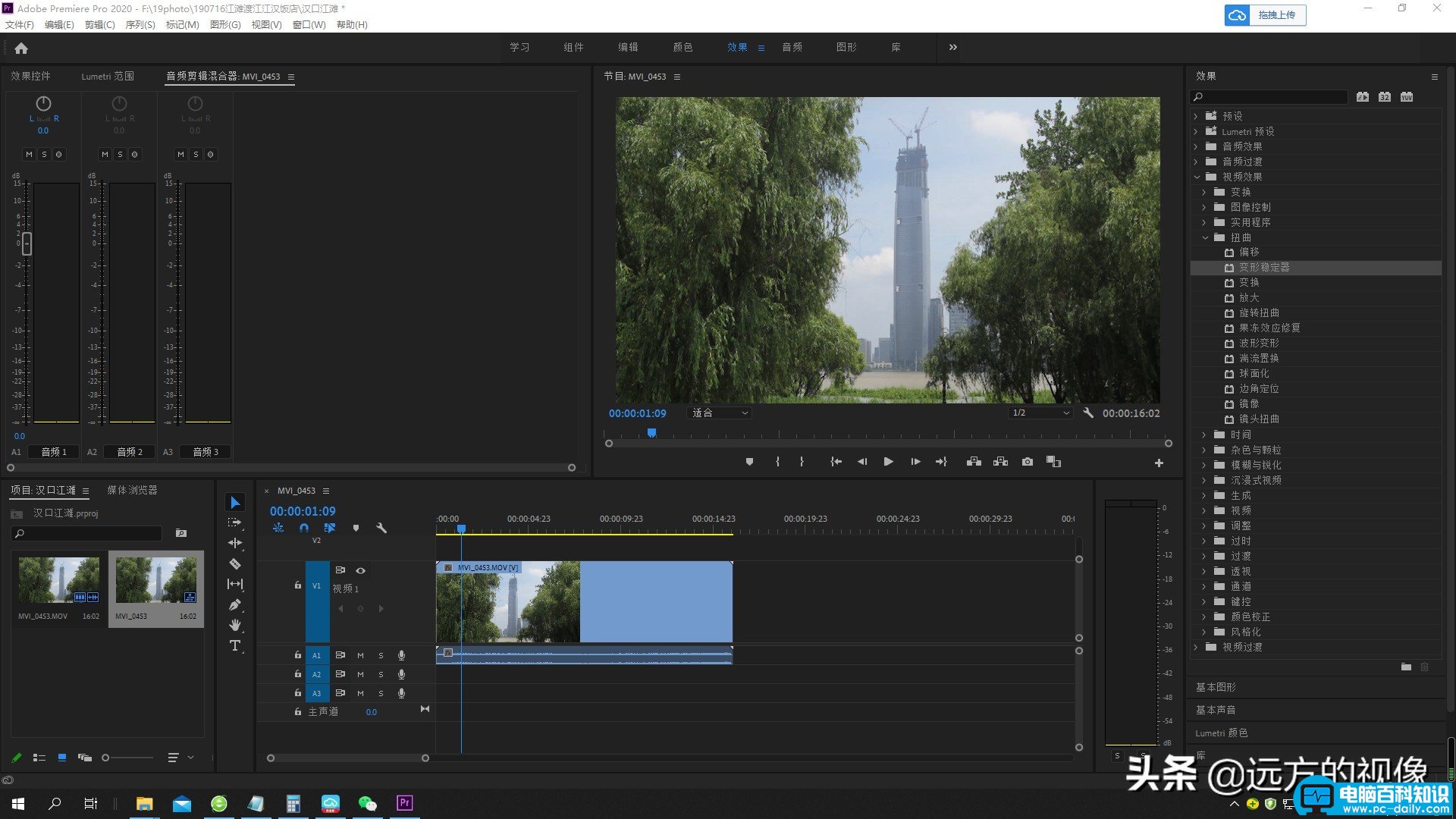Select the Hand tool
The height and width of the screenshot is (819, 1456).
[235, 625]
